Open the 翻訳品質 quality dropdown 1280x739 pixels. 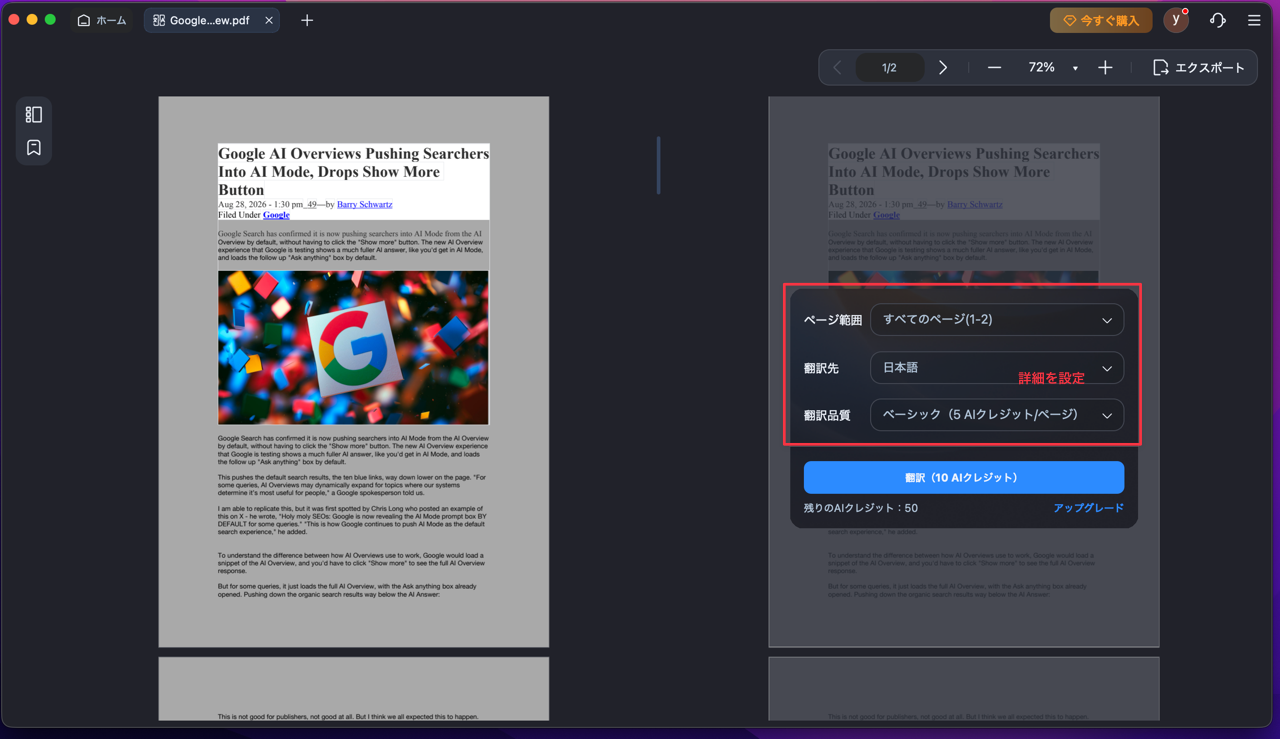coord(997,415)
